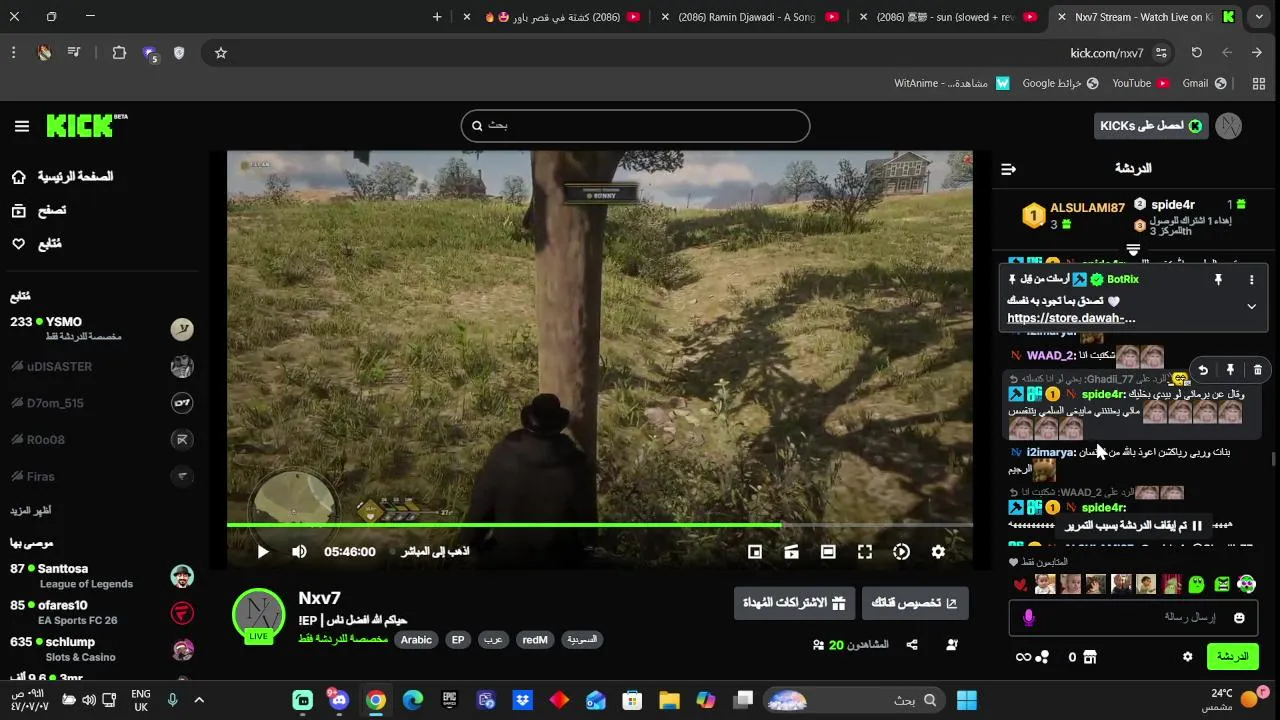Pin the hovered chat message

(1230, 370)
